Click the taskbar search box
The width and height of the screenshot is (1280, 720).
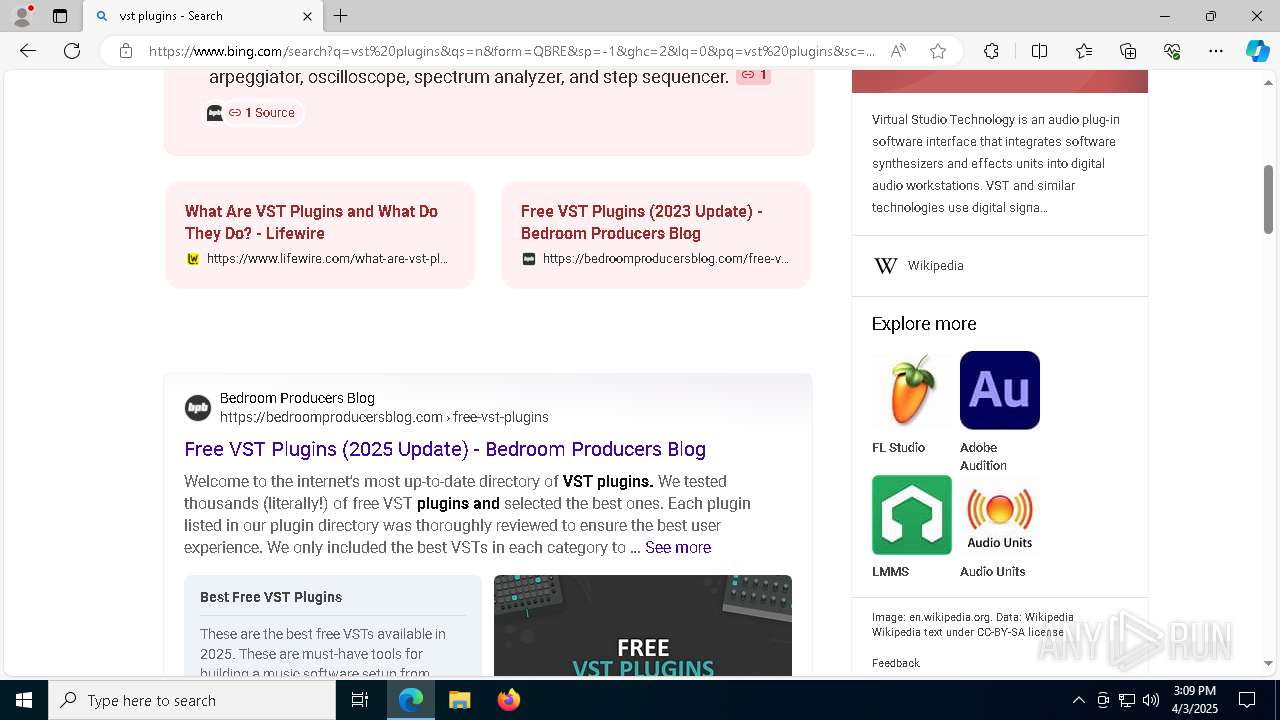192,700
